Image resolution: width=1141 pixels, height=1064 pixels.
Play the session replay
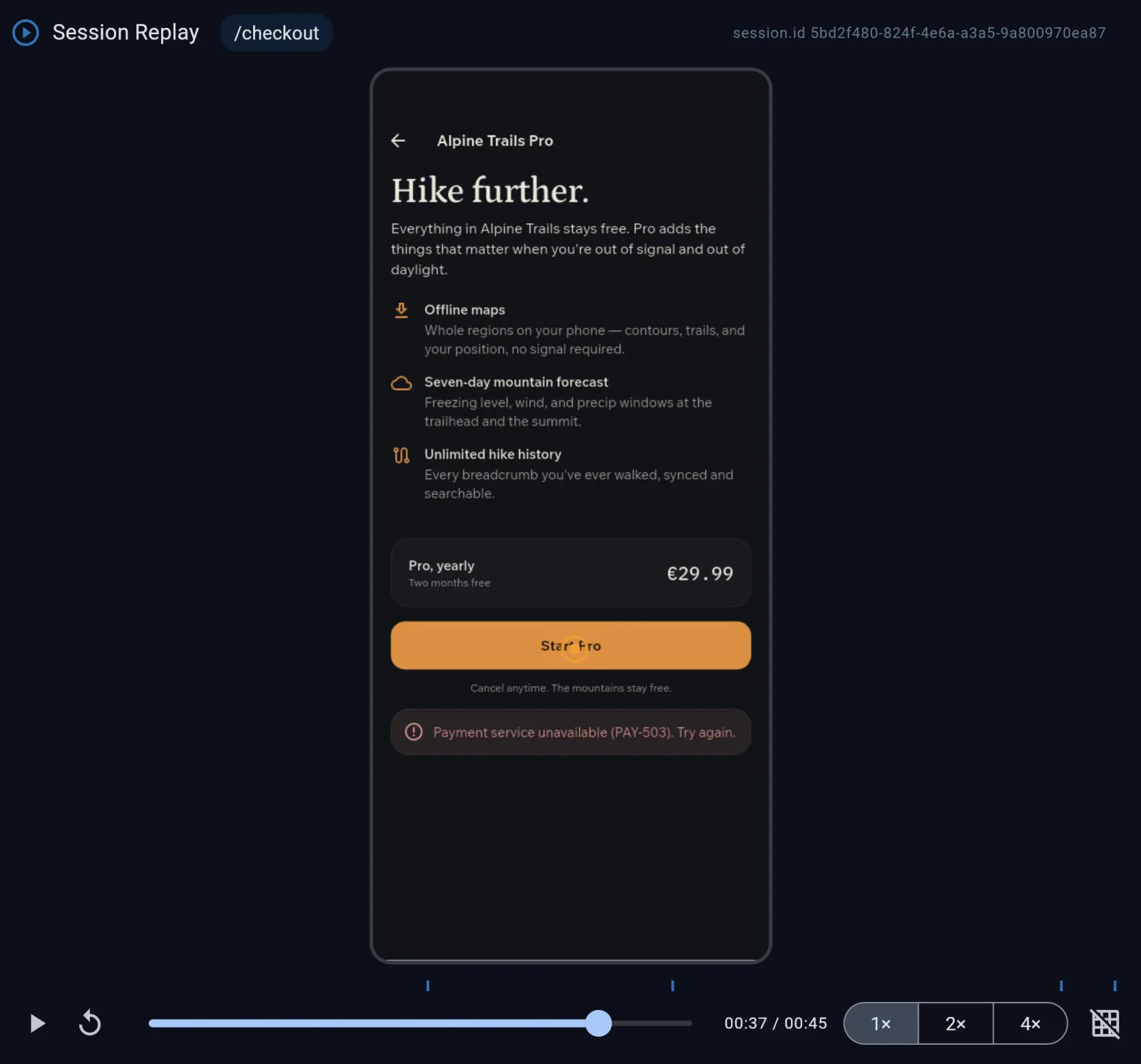coord(37,1023)
